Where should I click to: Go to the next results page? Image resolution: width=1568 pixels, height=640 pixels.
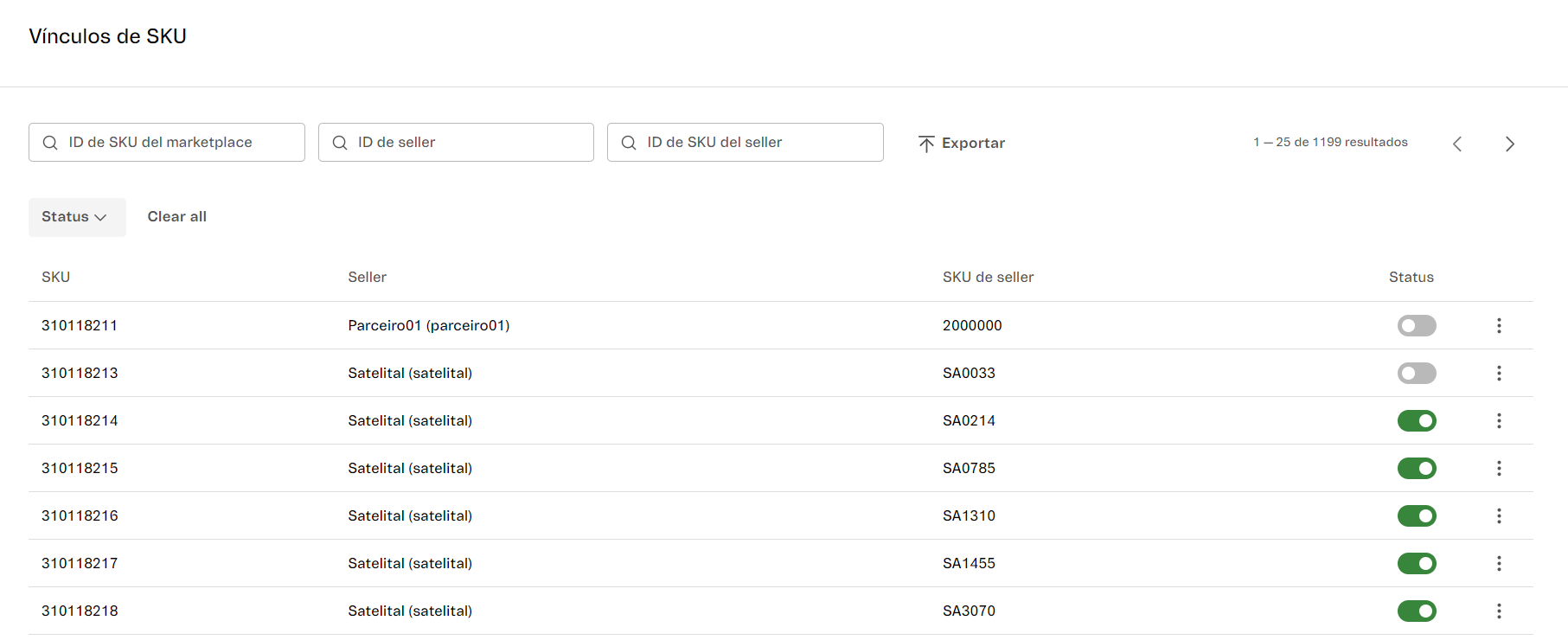point(1509,144)
